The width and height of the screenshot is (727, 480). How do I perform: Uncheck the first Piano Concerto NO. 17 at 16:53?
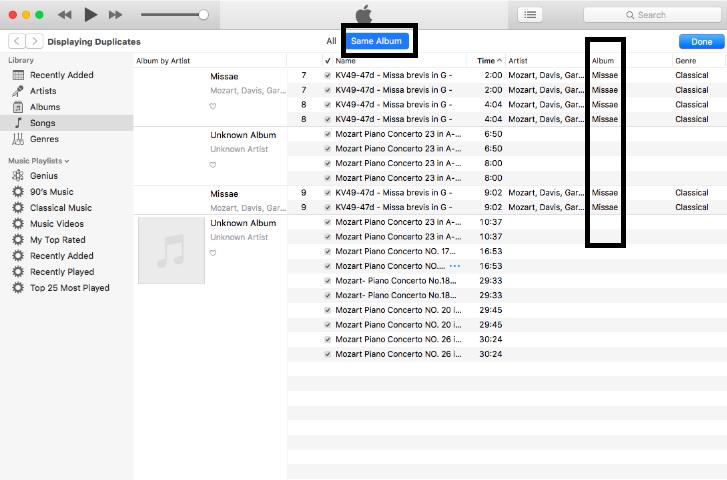click(328, 251)
